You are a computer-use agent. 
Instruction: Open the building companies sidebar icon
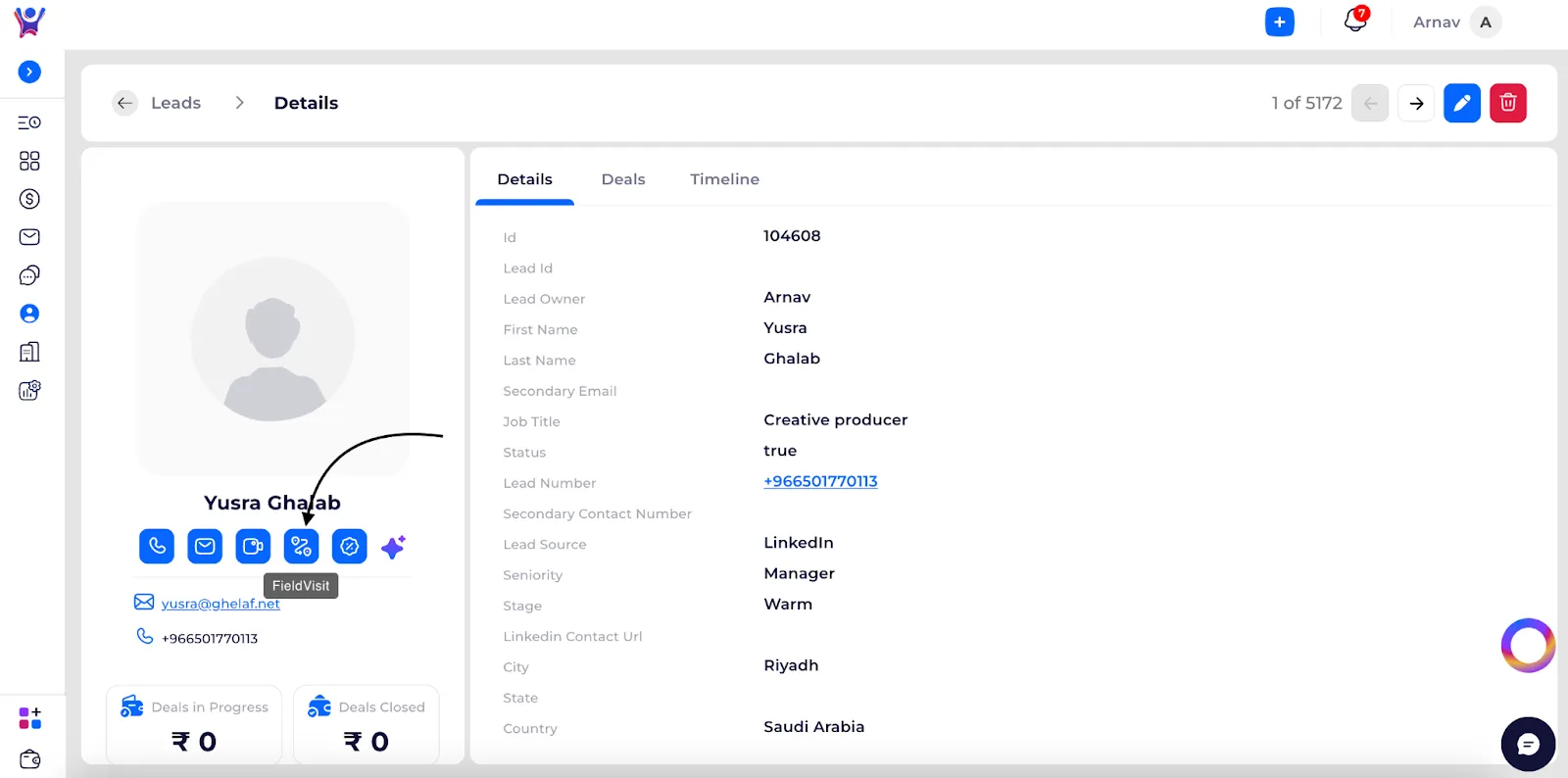[x=29, y=352]
